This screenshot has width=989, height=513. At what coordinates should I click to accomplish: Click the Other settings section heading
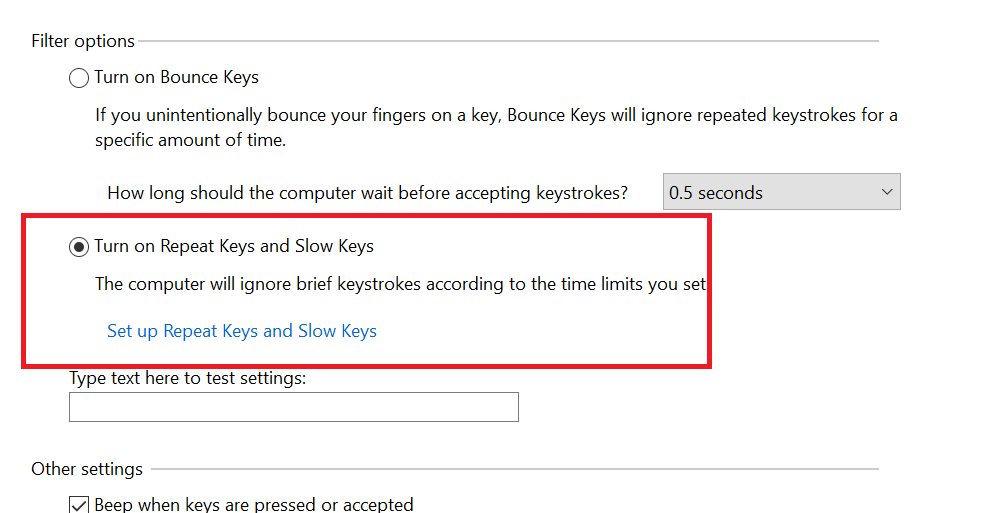coord(87,469)
